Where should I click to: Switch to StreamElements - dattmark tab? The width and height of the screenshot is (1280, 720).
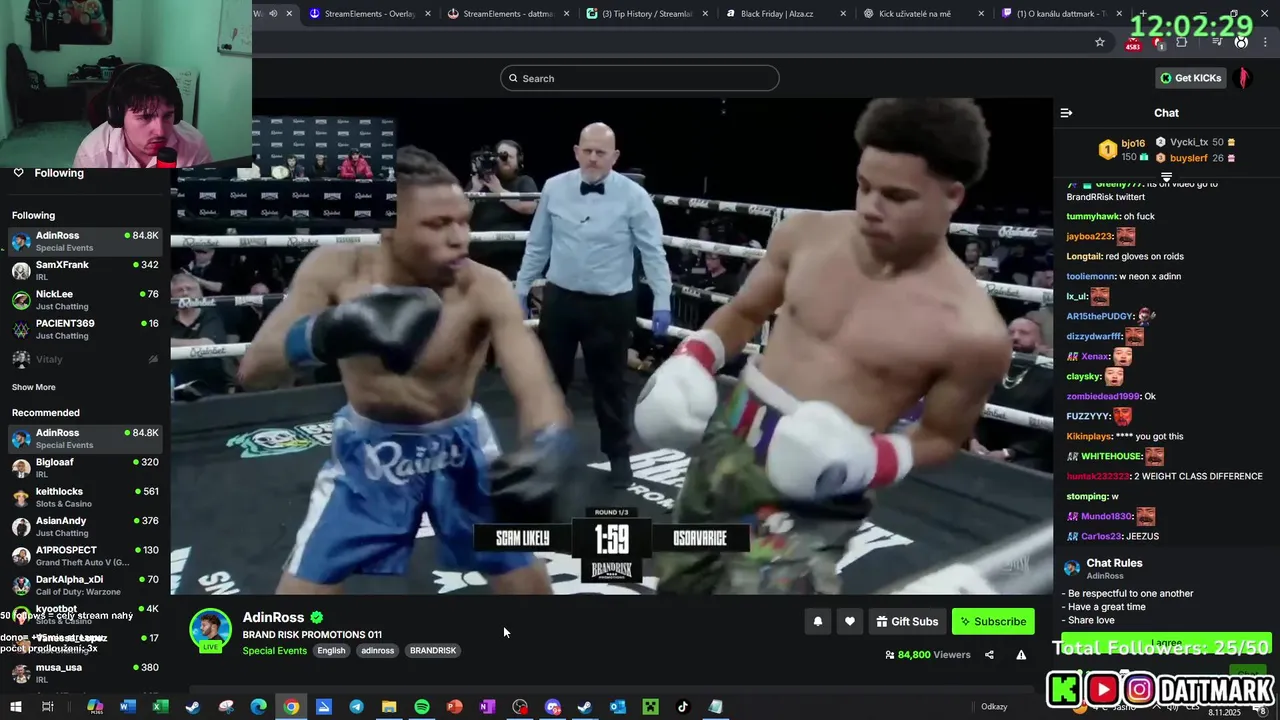(508, 14)
